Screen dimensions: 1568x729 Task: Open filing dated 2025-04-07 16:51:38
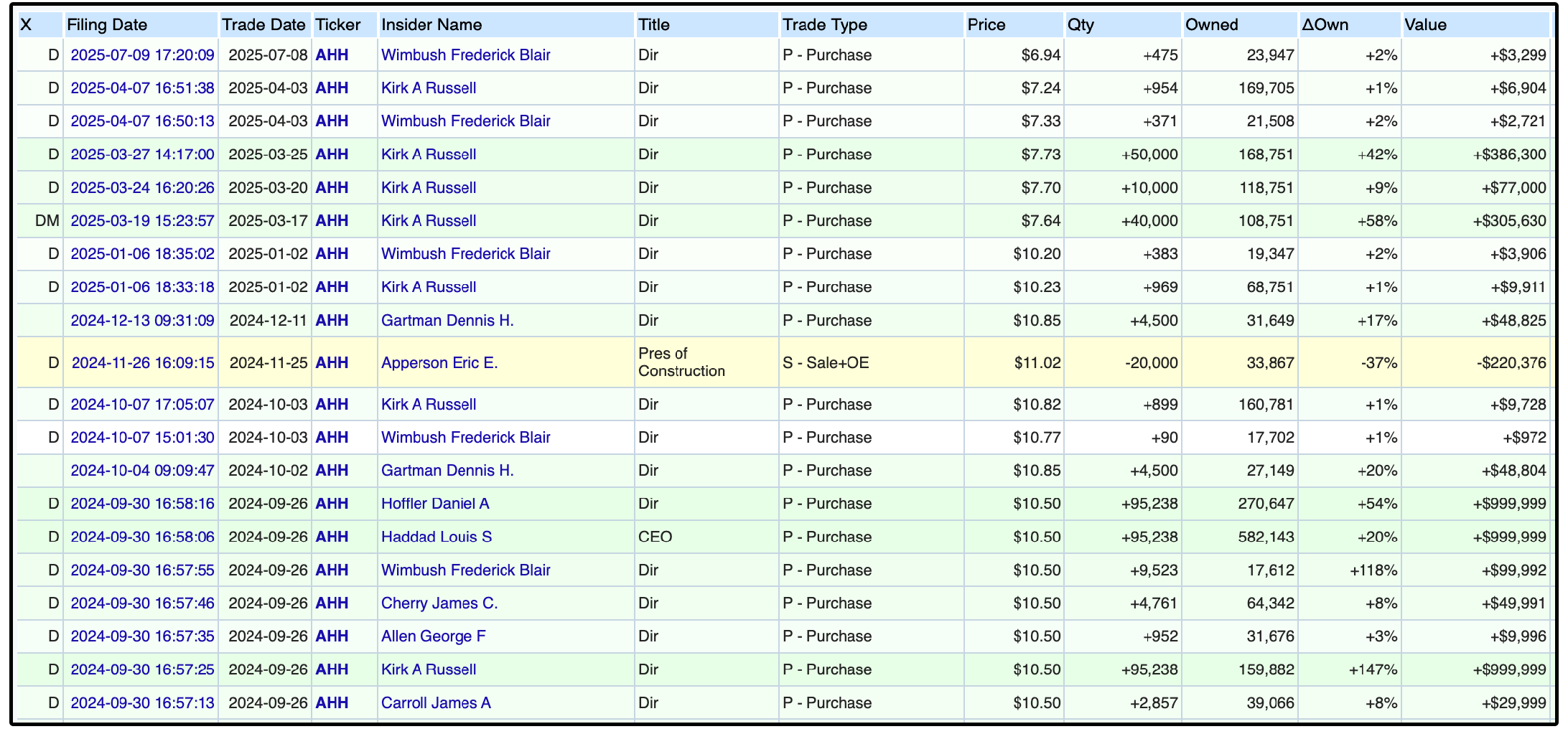(x=142, y=88)
